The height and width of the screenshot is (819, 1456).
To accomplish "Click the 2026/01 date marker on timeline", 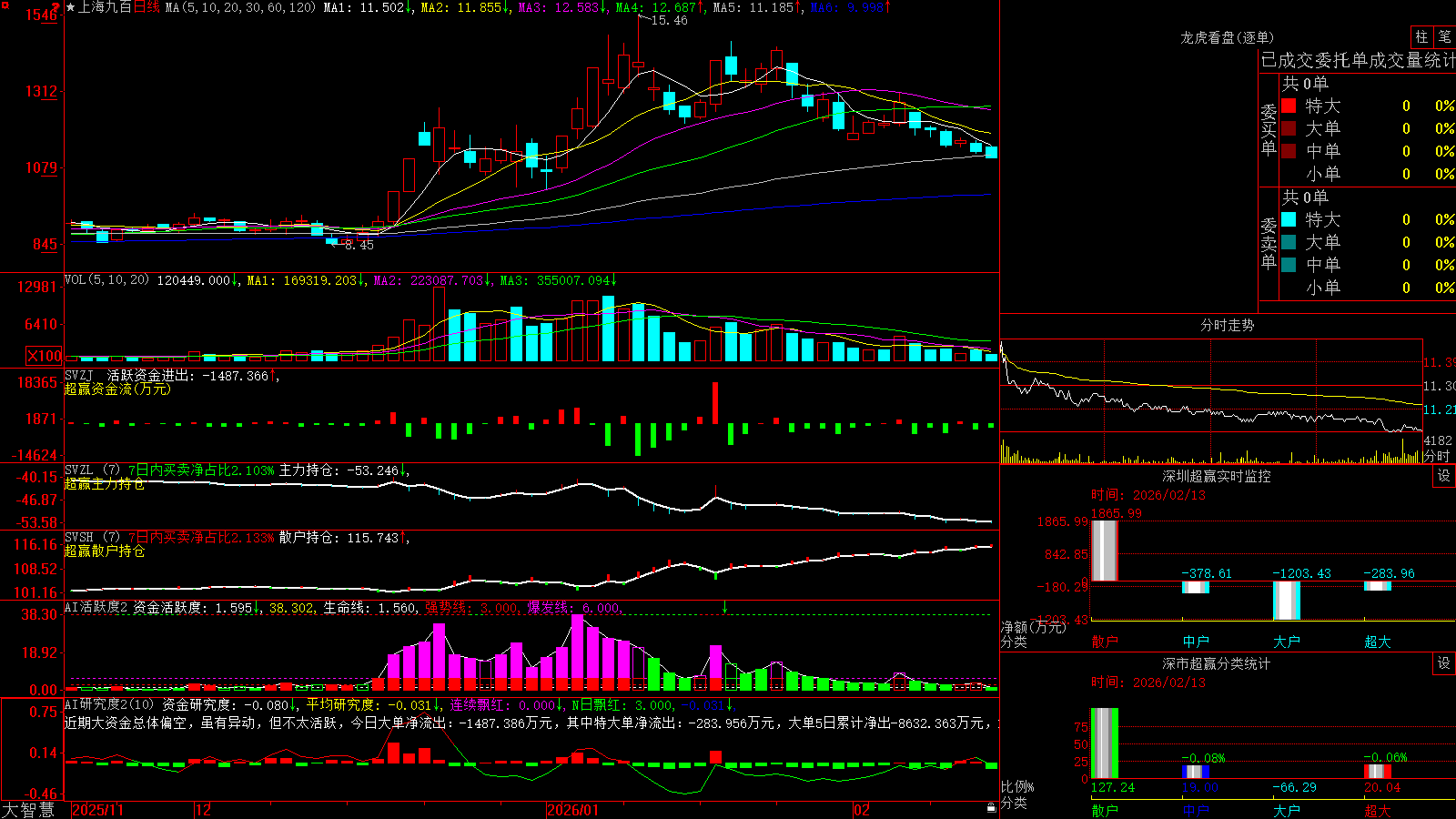I will [573, 810].
